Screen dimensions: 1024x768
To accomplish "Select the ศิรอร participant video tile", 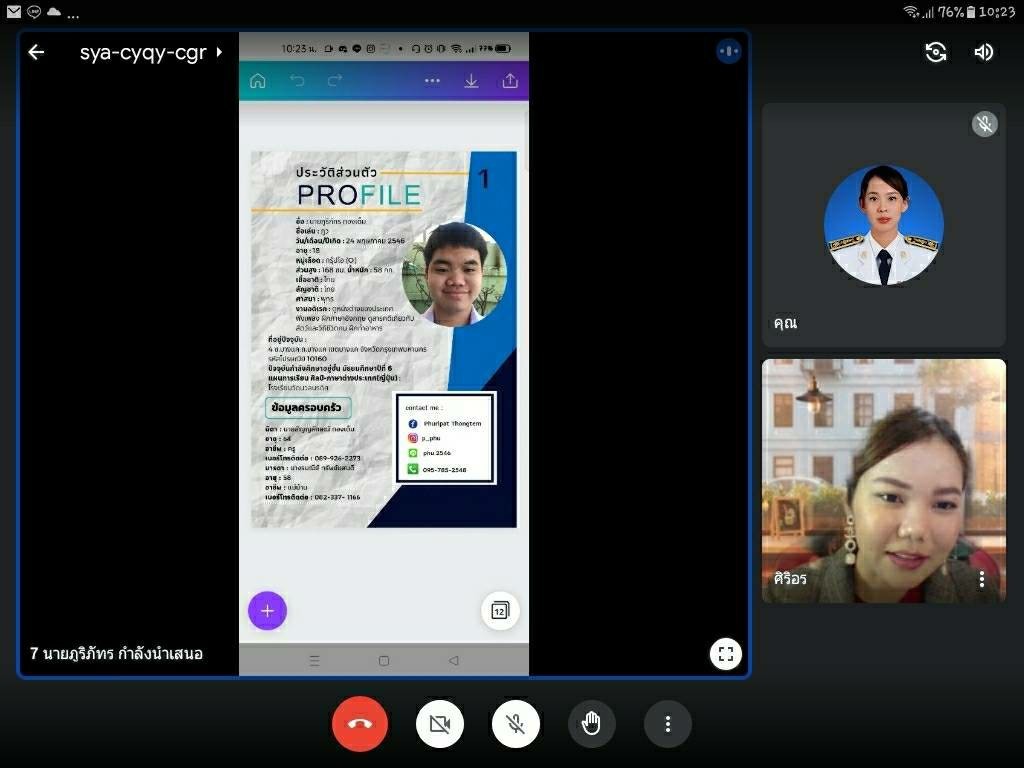I will tap(884, 480).
